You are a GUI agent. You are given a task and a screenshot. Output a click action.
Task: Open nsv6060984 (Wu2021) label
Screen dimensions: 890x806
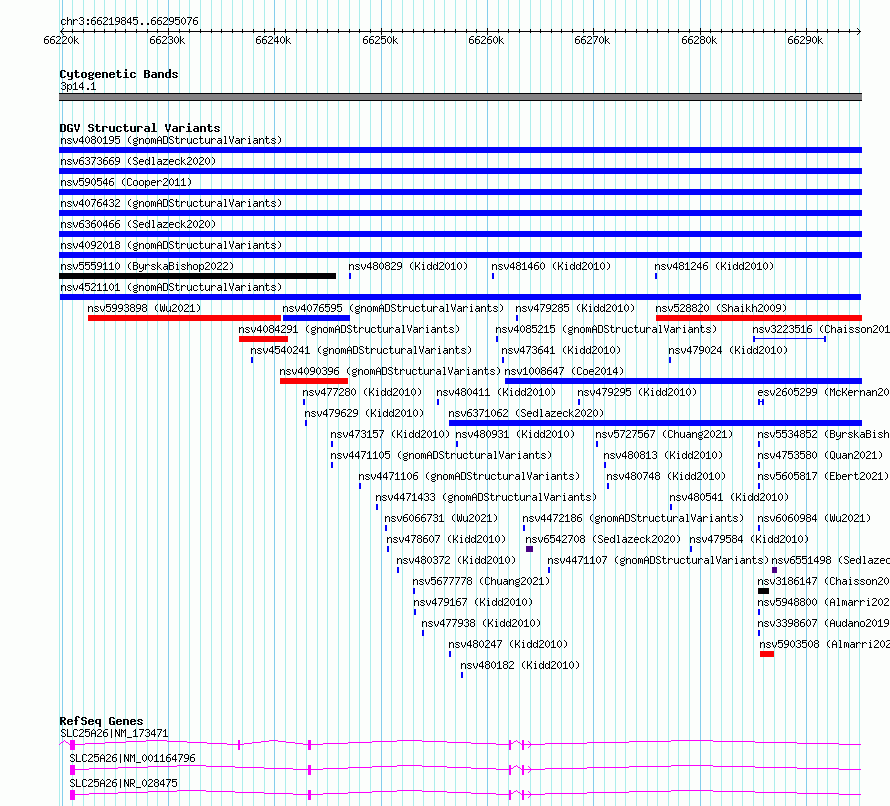point(815,518)
